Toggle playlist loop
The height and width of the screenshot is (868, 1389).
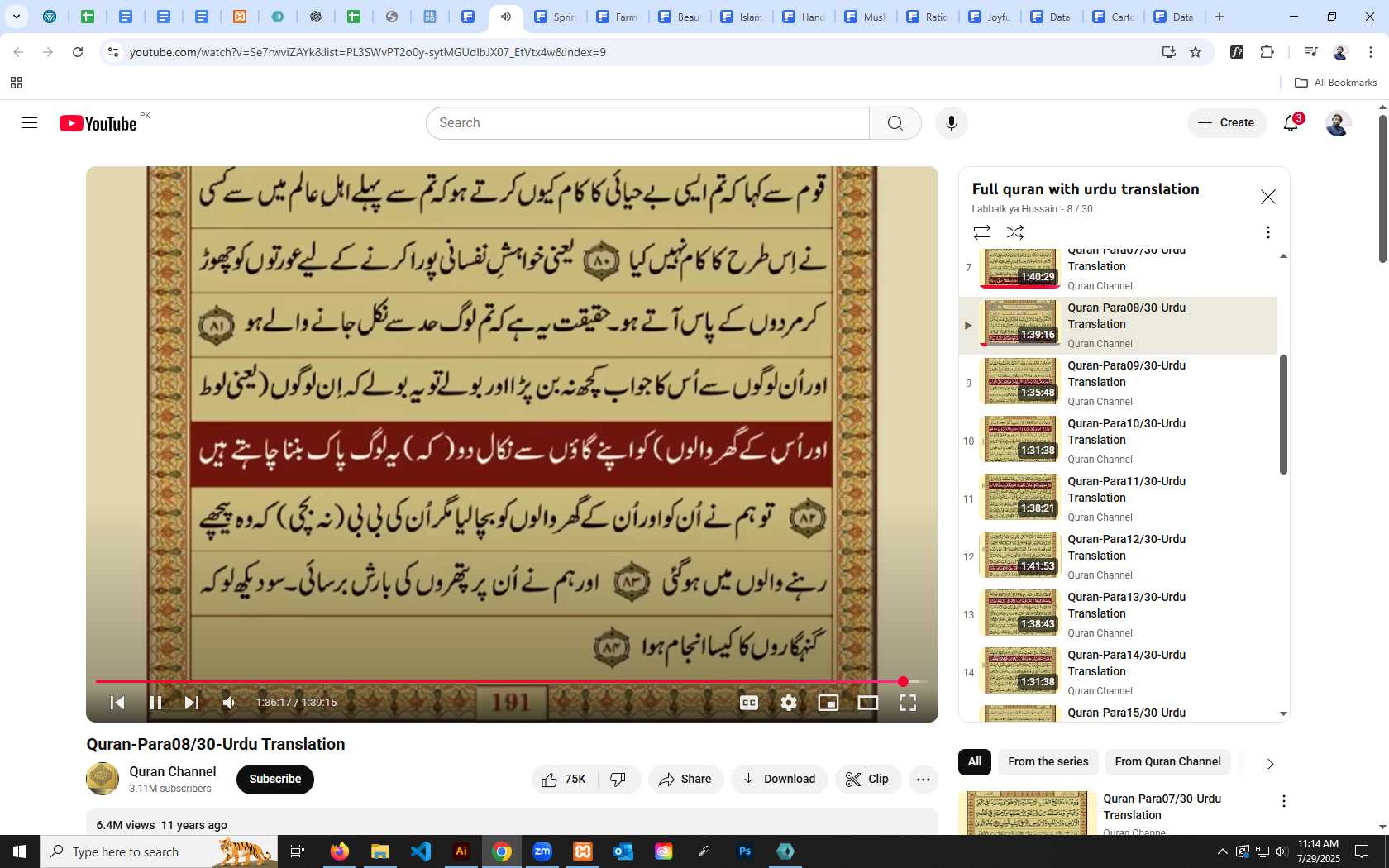point(982,232)
